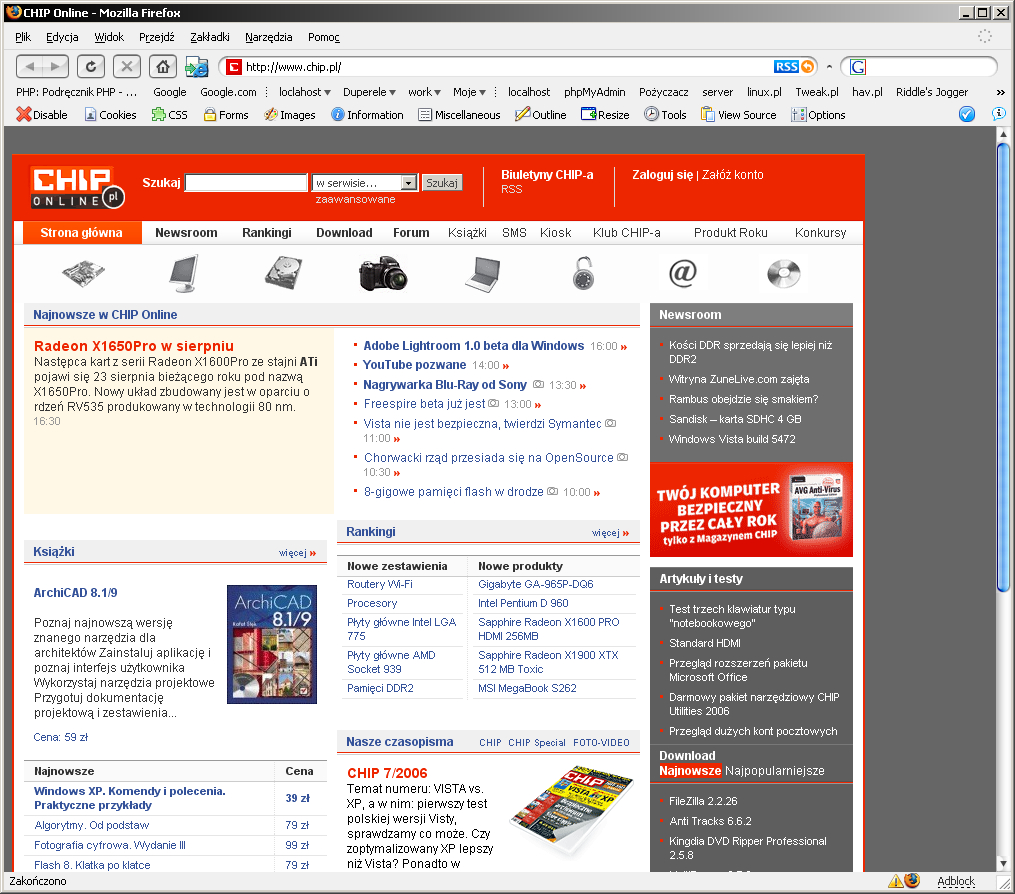This screenshot has height=894, width=1015.
Task: Expand the Duperele bookmark folder
Action: coord(369,92)
